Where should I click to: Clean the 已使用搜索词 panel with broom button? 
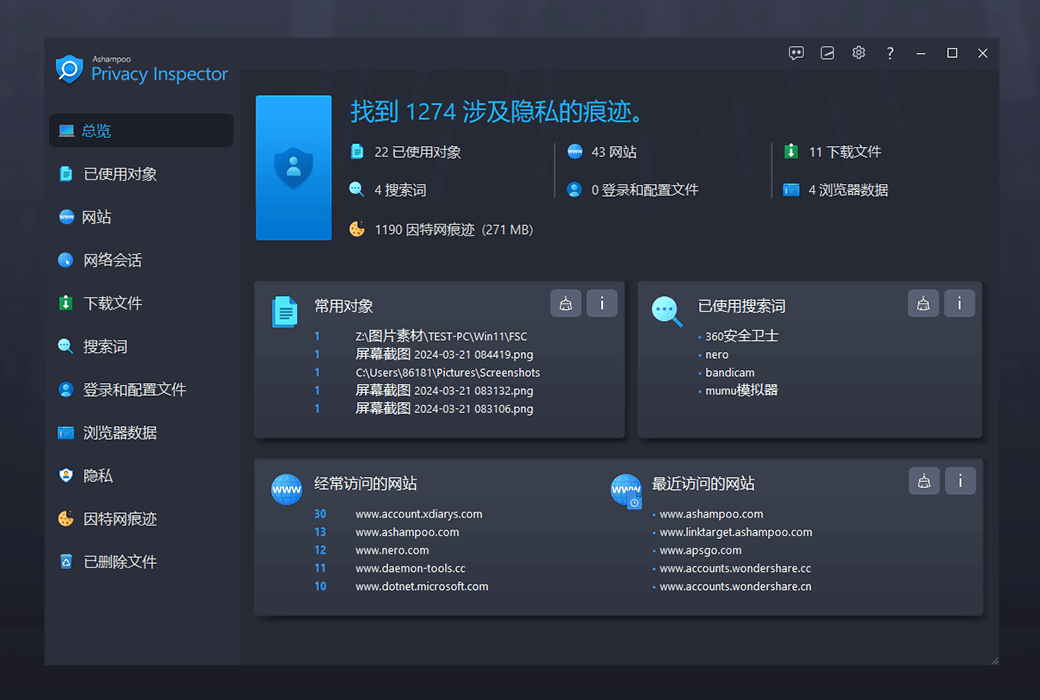pyautogui.click(x=923, y=303)
